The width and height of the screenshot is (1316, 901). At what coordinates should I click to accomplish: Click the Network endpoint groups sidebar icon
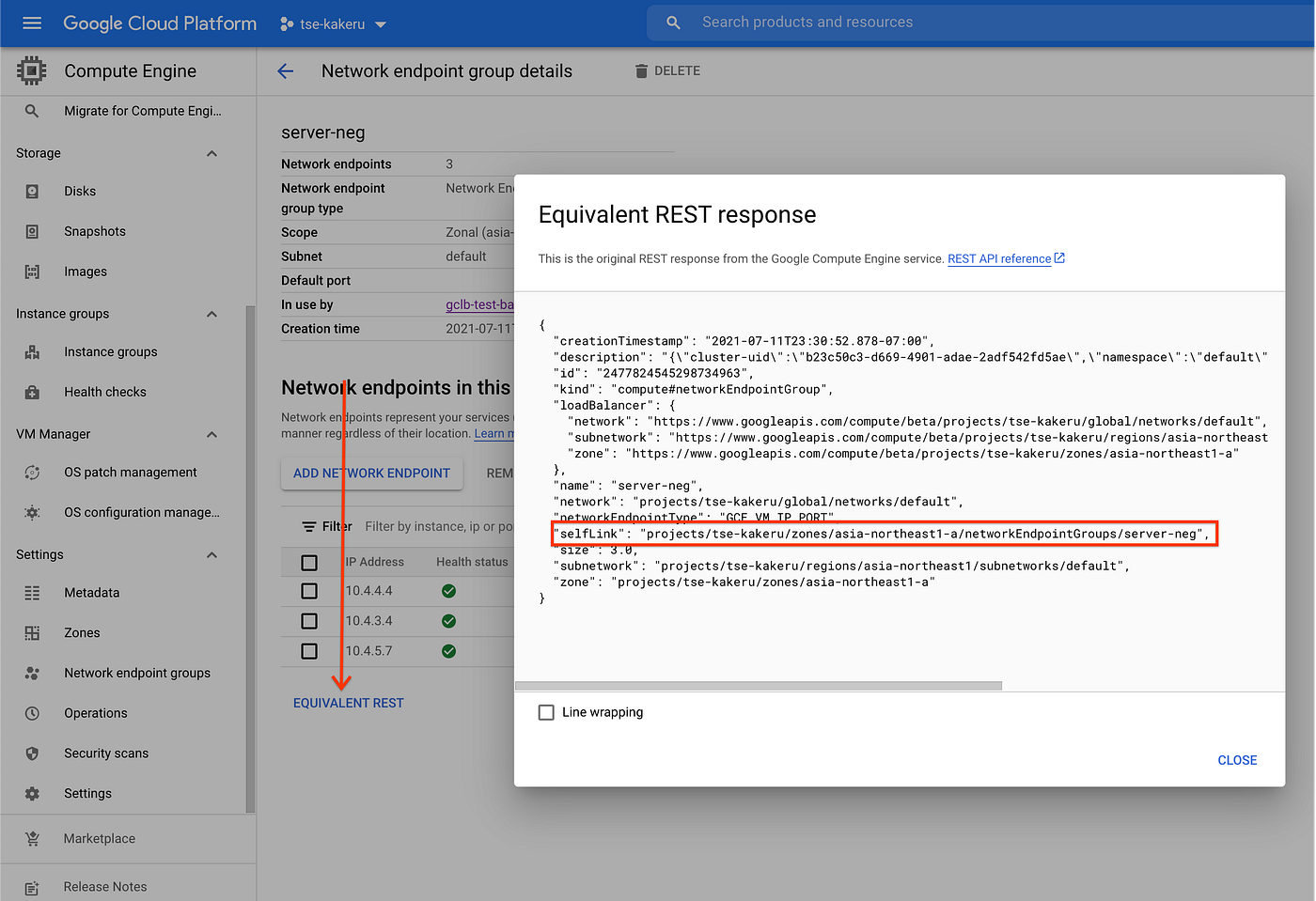coord(33,673)
